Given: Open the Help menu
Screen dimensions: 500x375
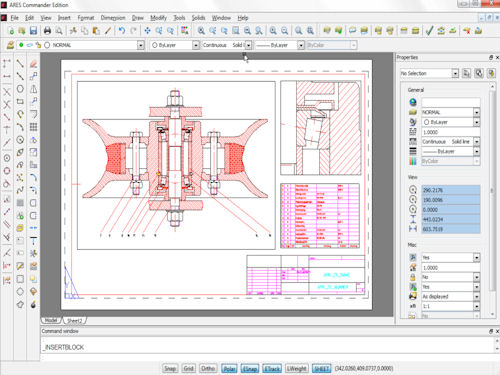Looking at the screenshot, I should coord(243,18).
